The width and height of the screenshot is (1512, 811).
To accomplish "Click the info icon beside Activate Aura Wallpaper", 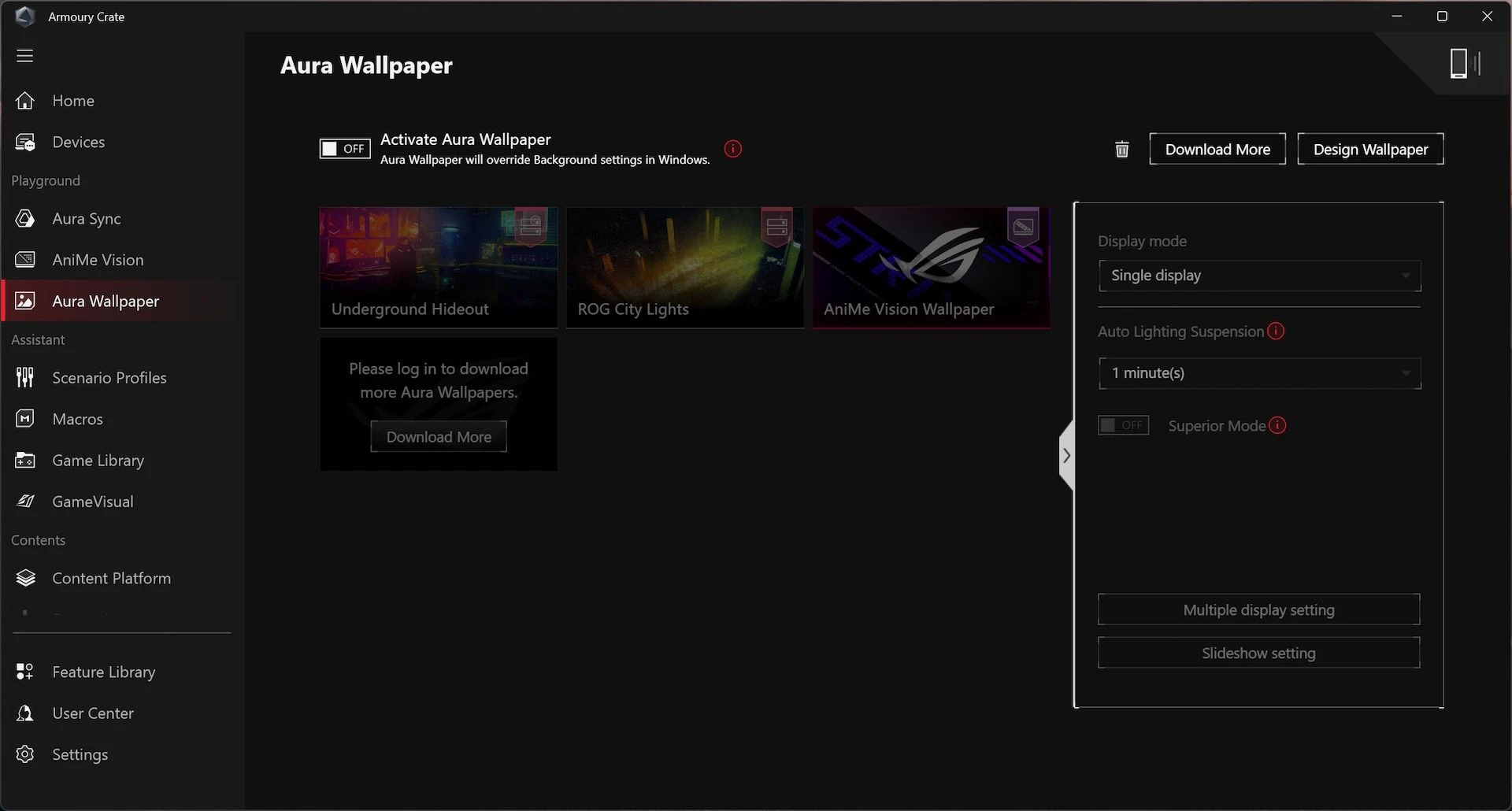I will [733, 149].
